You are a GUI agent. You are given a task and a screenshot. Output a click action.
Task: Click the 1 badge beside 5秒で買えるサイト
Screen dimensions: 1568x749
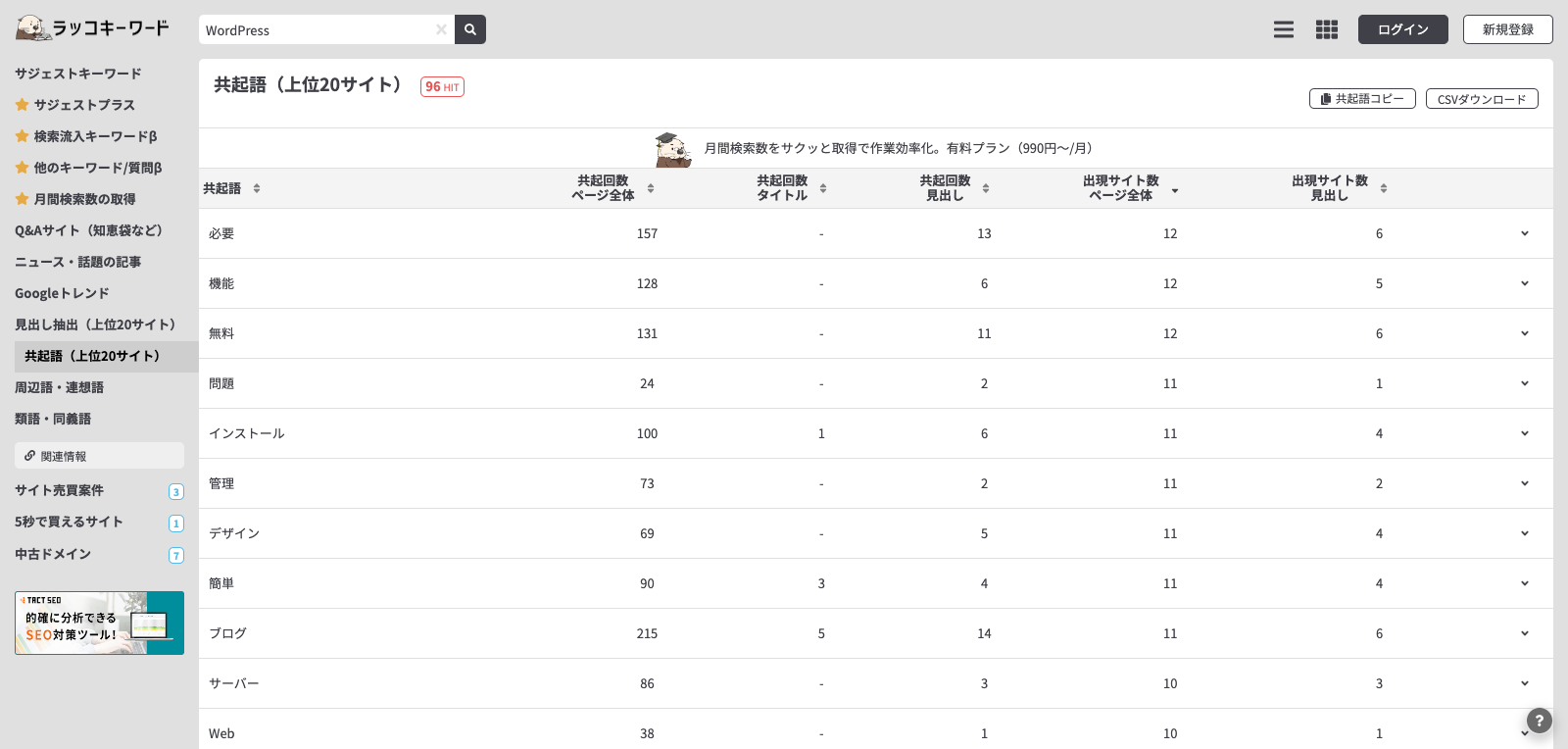pos(176,524)
